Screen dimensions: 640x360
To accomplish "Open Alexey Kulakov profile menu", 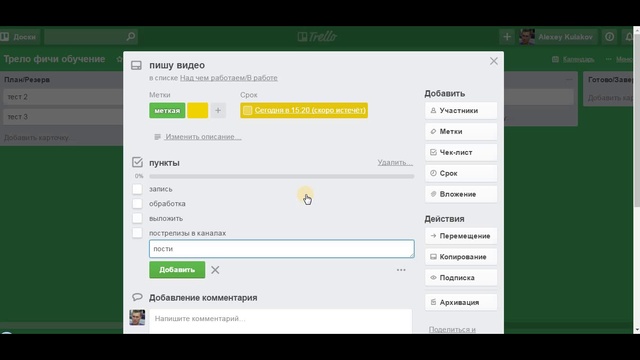I will [x=558, y=37].
